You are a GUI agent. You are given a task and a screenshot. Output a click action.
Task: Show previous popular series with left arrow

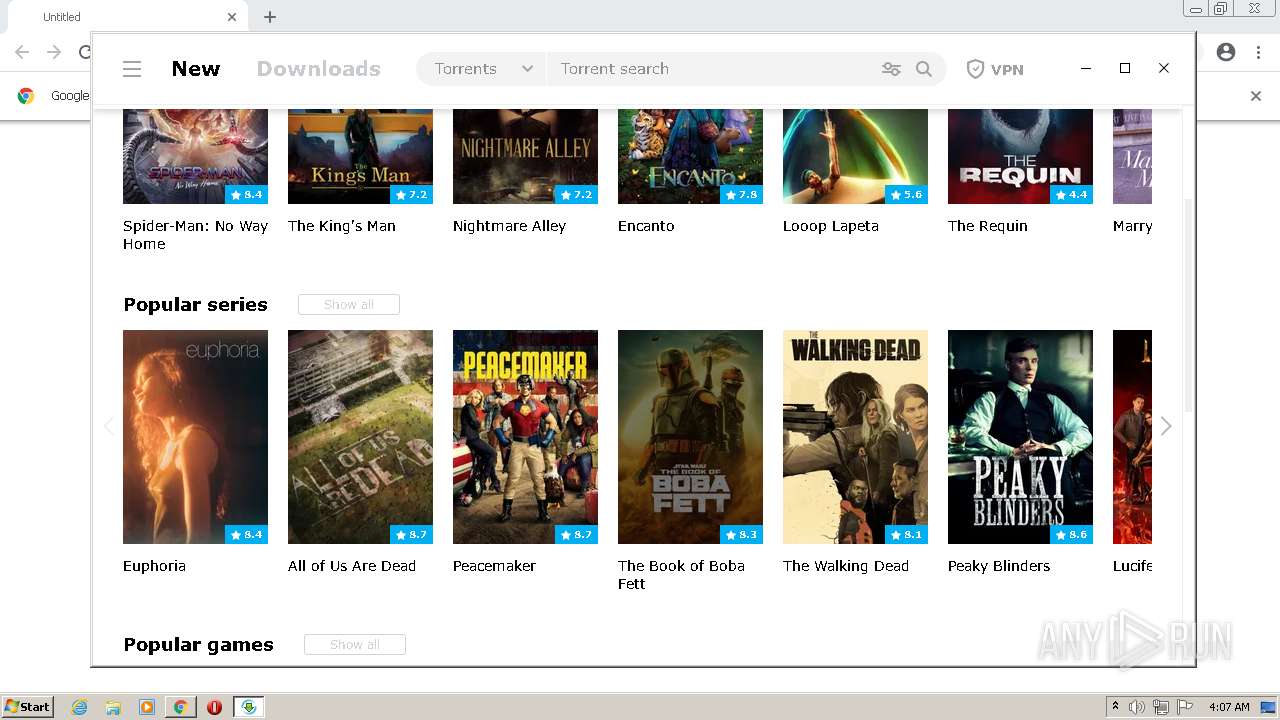point(108,426)
